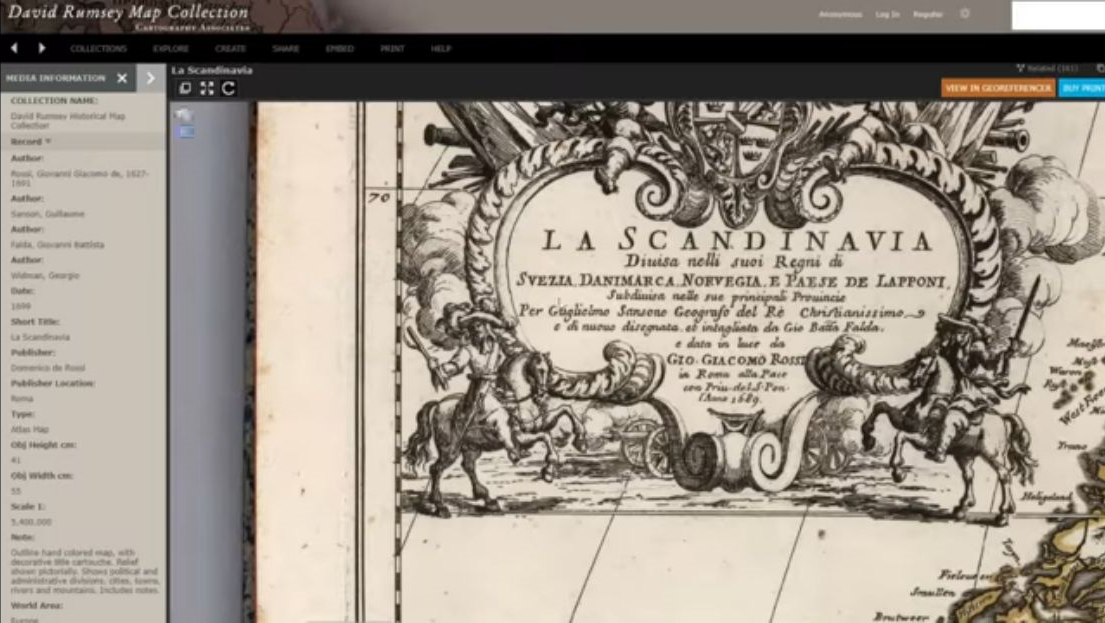Click David Rumsey Historical Map Collection name
The width and height of the screenshot is (1105, 623).
tap(68, 121)
